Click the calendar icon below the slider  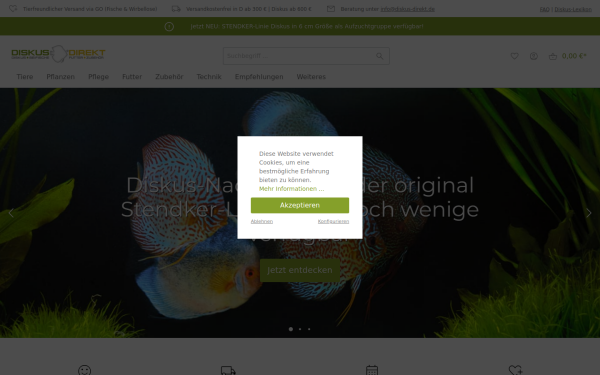372,370
